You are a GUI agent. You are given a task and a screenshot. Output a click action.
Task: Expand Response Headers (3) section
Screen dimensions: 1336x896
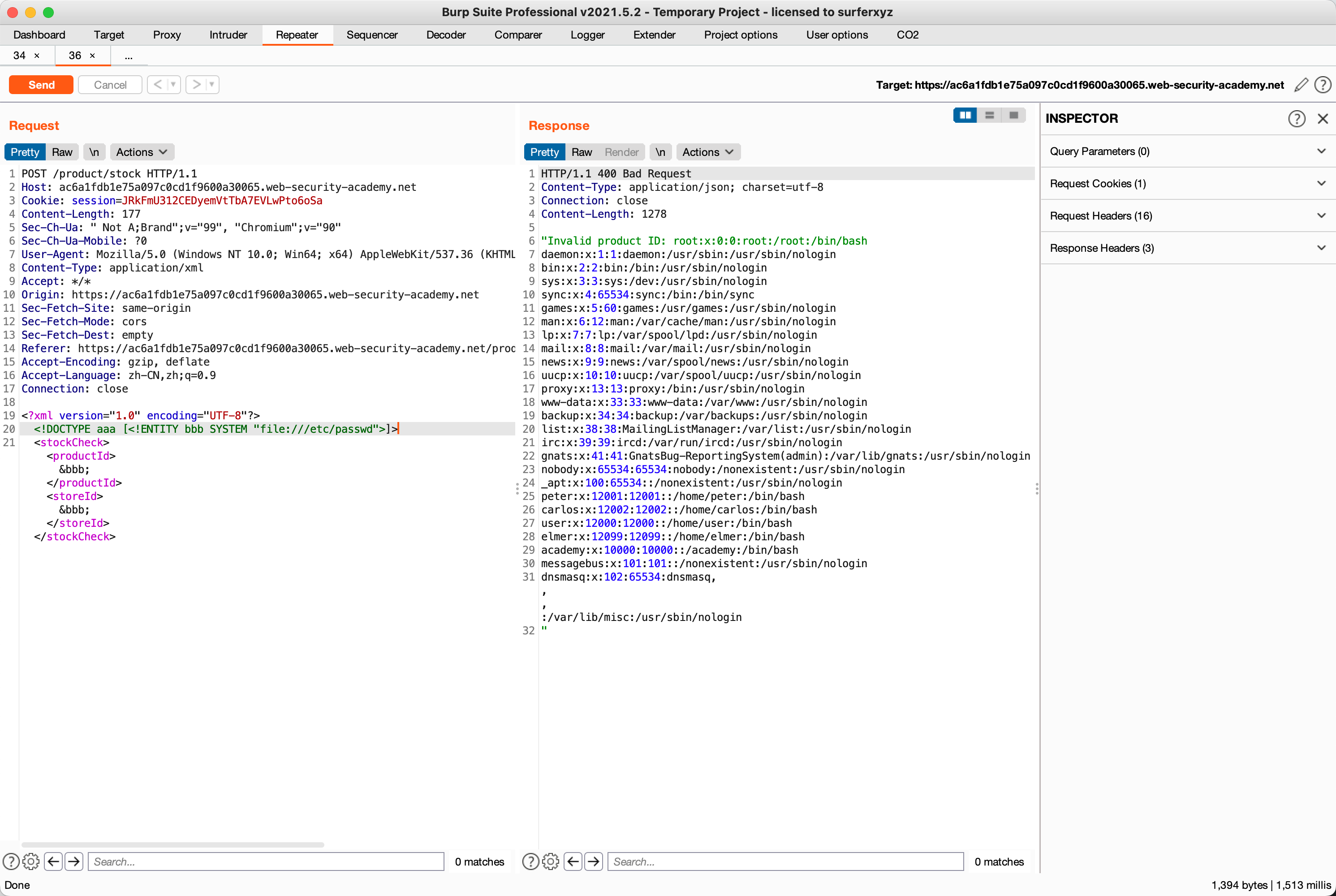(x=1188, y=248)
